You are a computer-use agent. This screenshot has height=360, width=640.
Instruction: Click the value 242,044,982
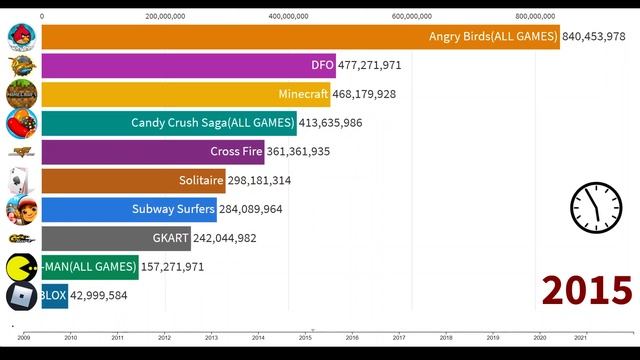coord(224,238)
